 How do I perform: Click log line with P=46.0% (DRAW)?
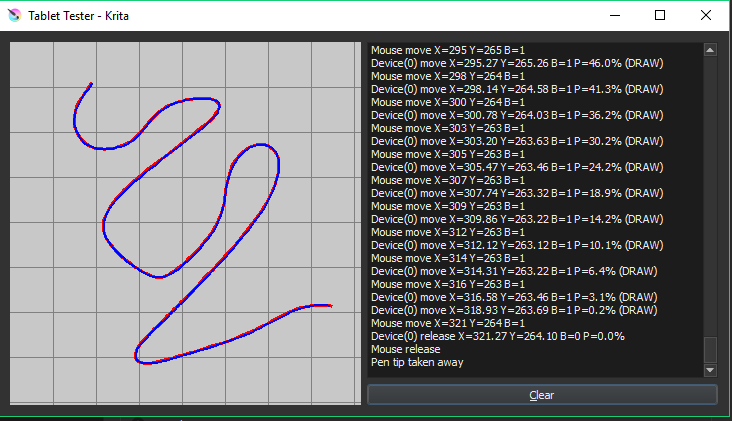[517, 63]
